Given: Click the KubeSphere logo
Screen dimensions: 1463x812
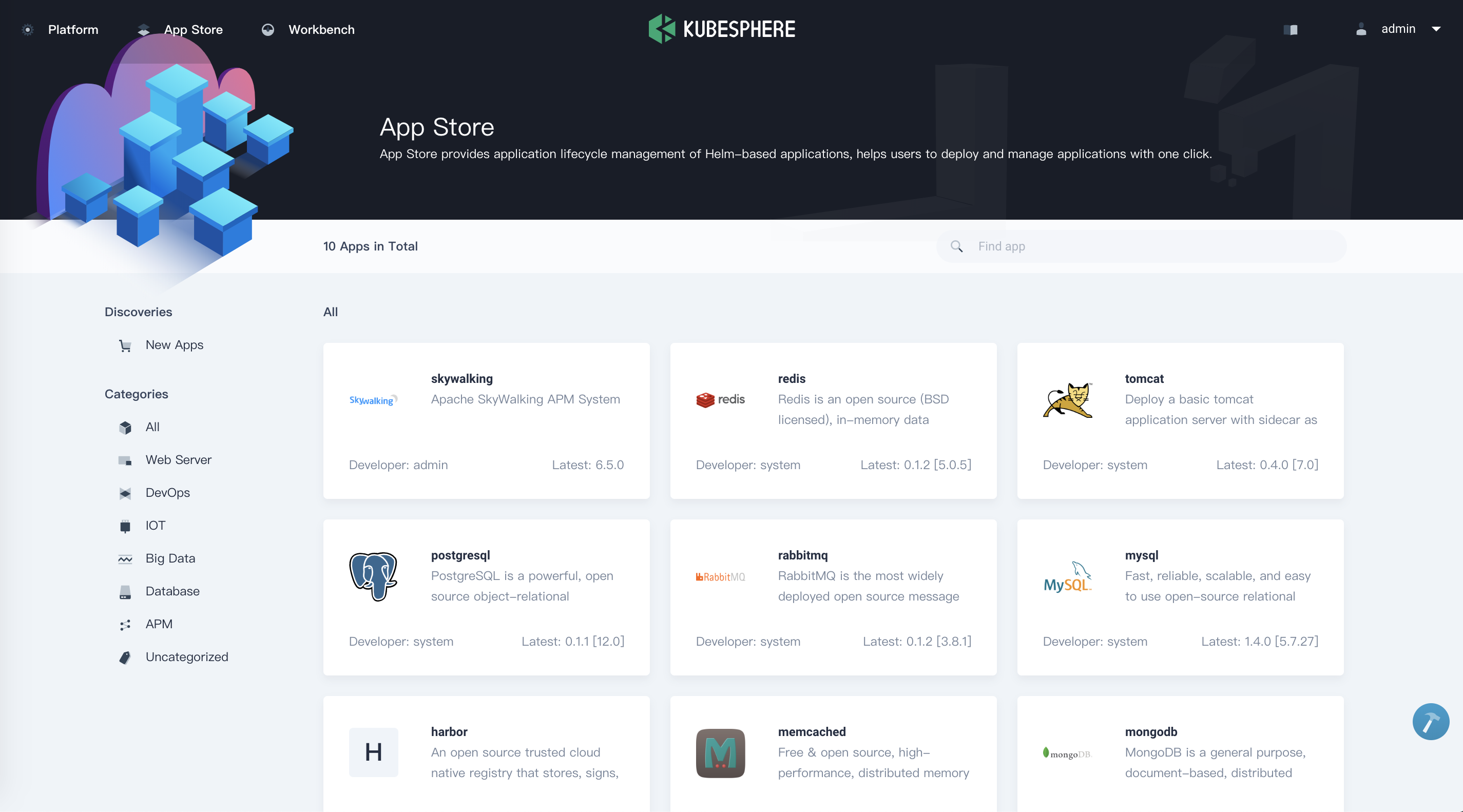Looking at the screenshot, I should [722, 29].
